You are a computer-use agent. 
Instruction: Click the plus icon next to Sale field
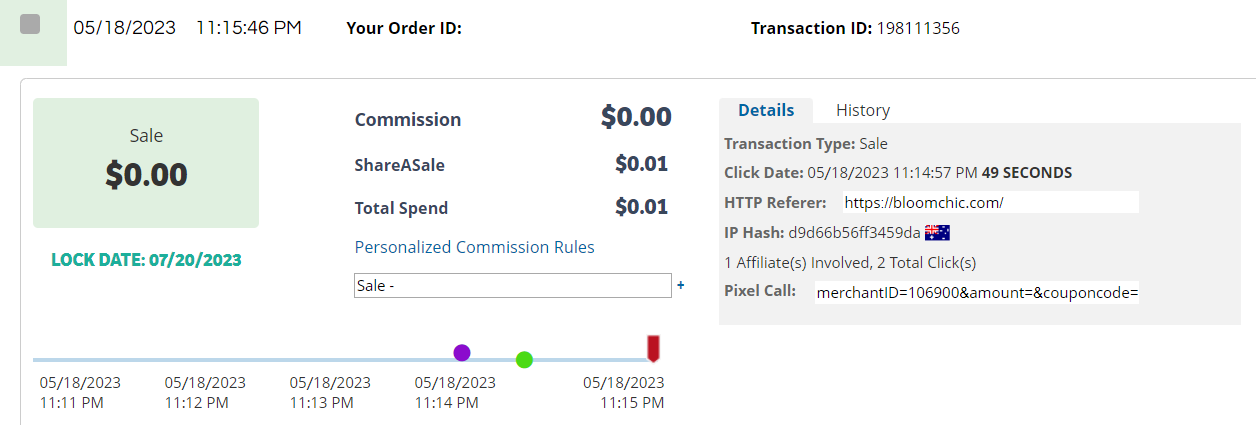(x=681, y=285)
